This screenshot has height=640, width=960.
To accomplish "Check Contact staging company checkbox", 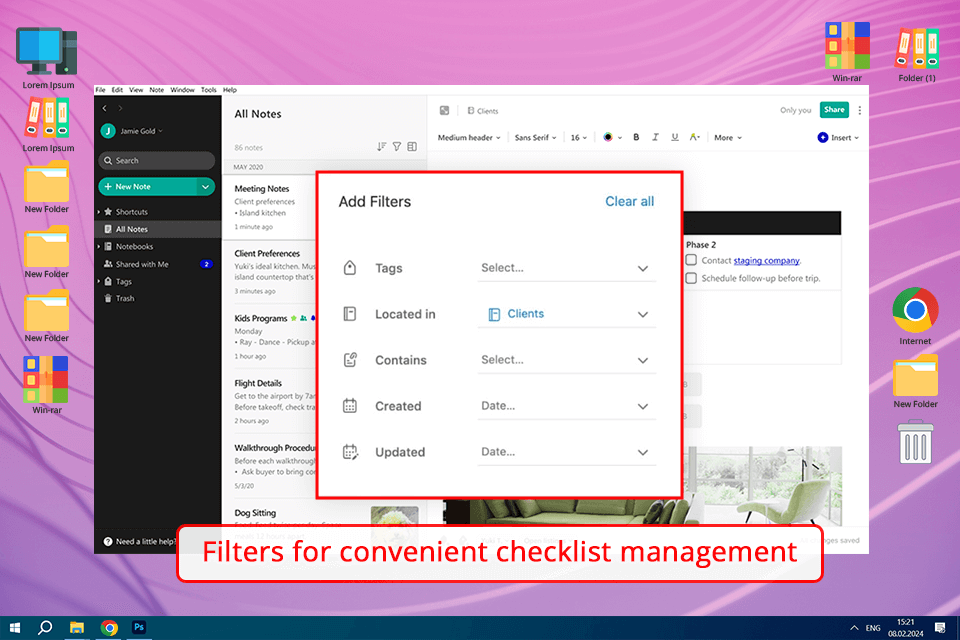I will click(x=691, y=260).
